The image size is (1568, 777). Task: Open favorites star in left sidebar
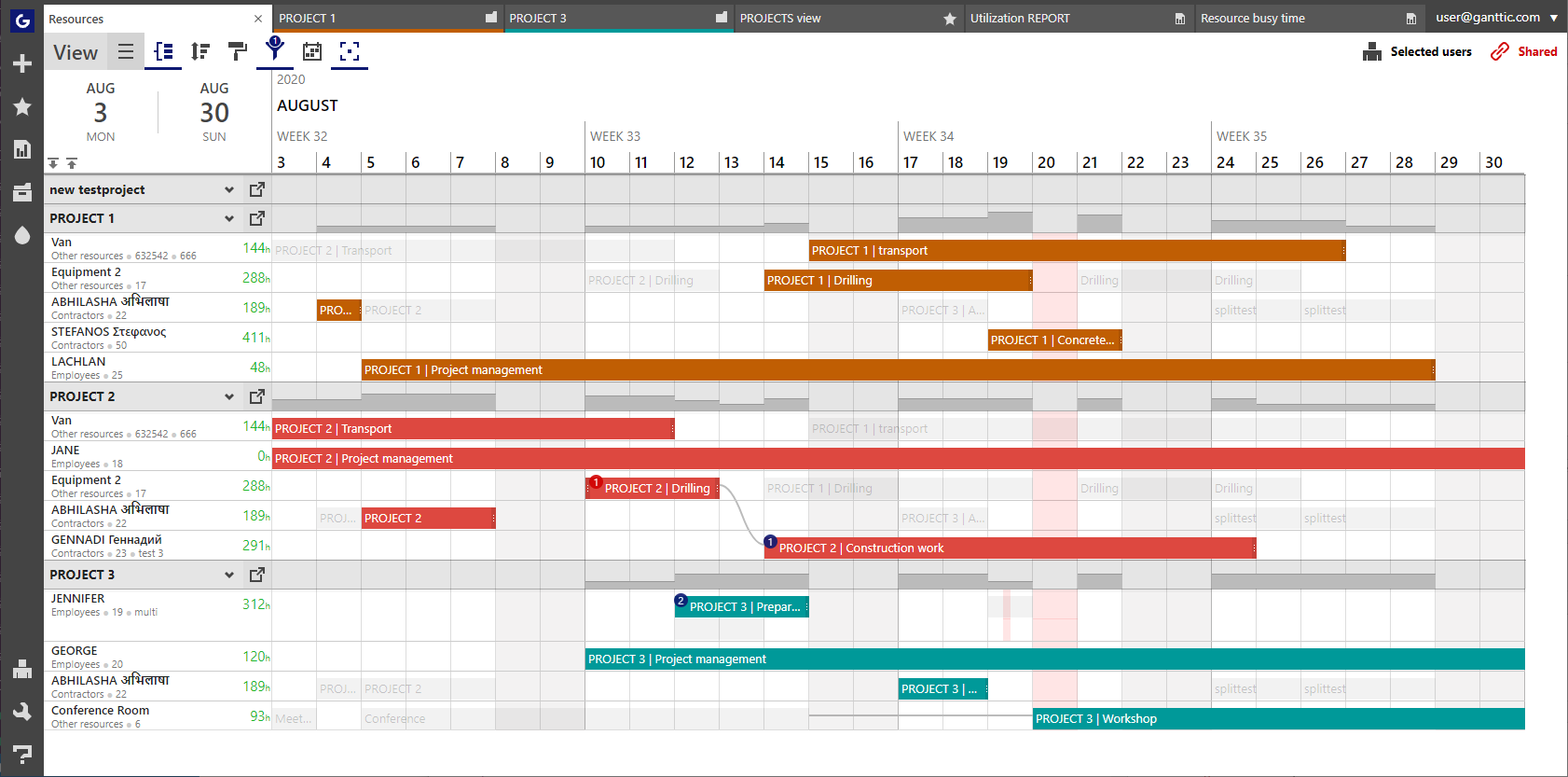coord(22,106)
